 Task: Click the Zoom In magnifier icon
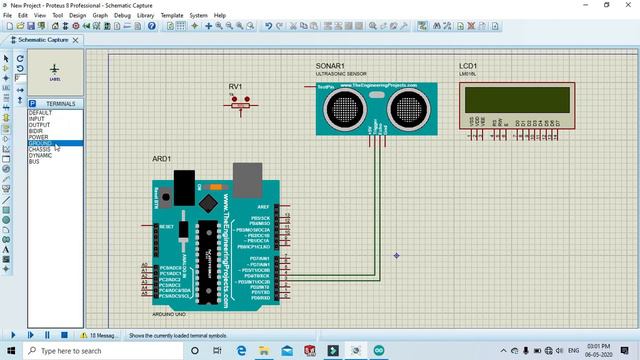[x=219, y=26]
